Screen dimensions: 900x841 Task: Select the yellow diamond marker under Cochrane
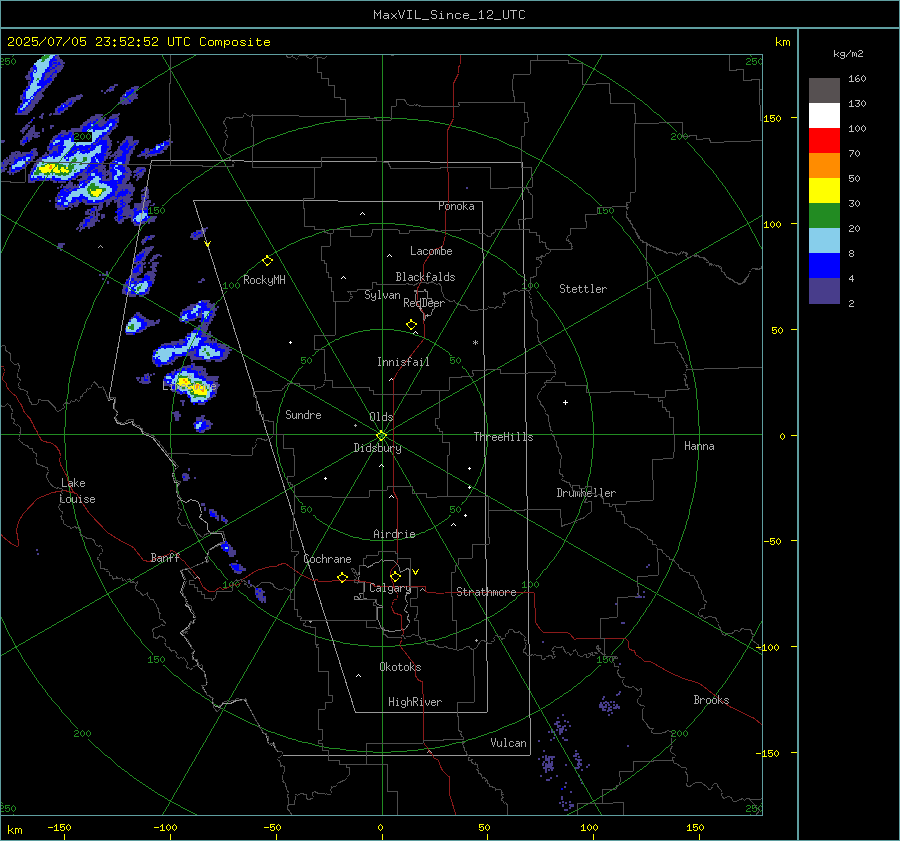(x=342, y=578)
